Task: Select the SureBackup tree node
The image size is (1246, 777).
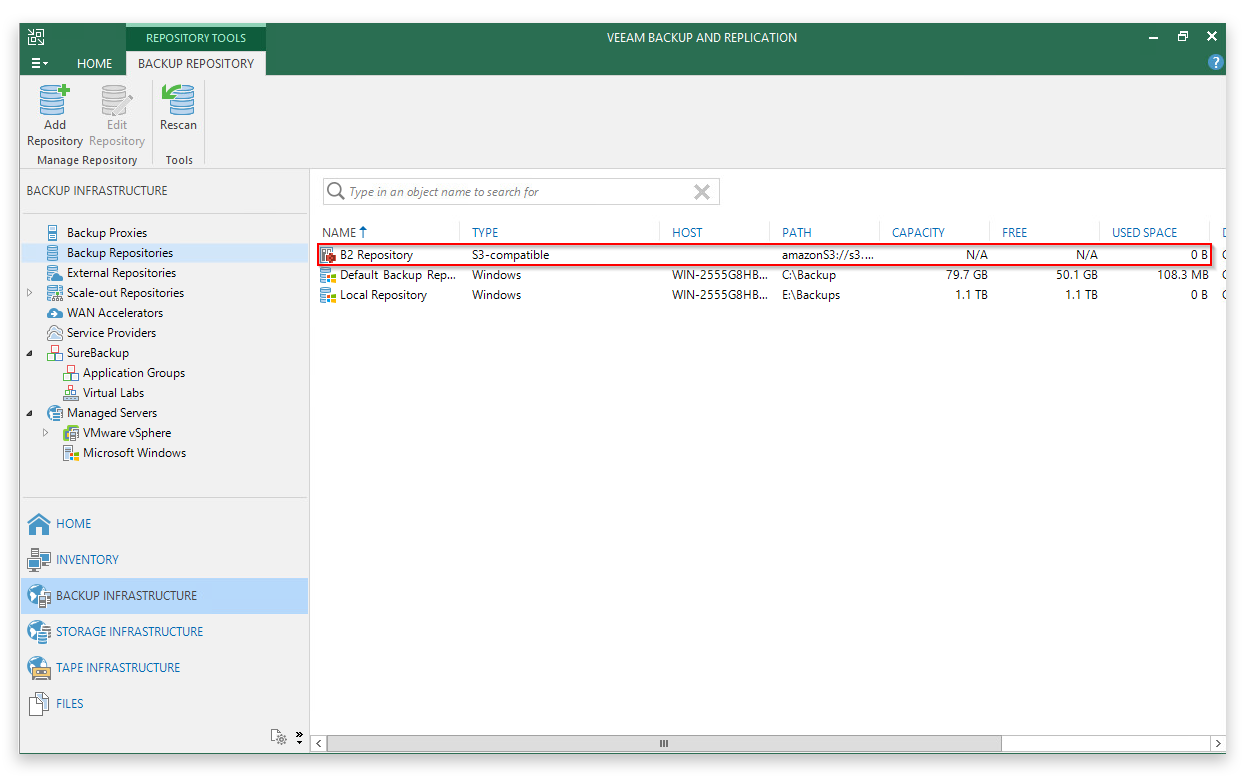Action: pyautogui.click(x=98, y=353)
